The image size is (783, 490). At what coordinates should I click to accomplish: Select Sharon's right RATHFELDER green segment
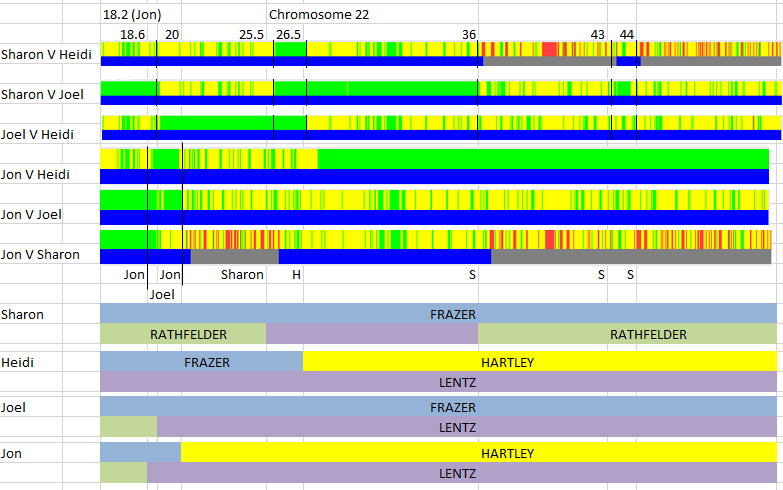pyautogui.click(x=627, y=334)
